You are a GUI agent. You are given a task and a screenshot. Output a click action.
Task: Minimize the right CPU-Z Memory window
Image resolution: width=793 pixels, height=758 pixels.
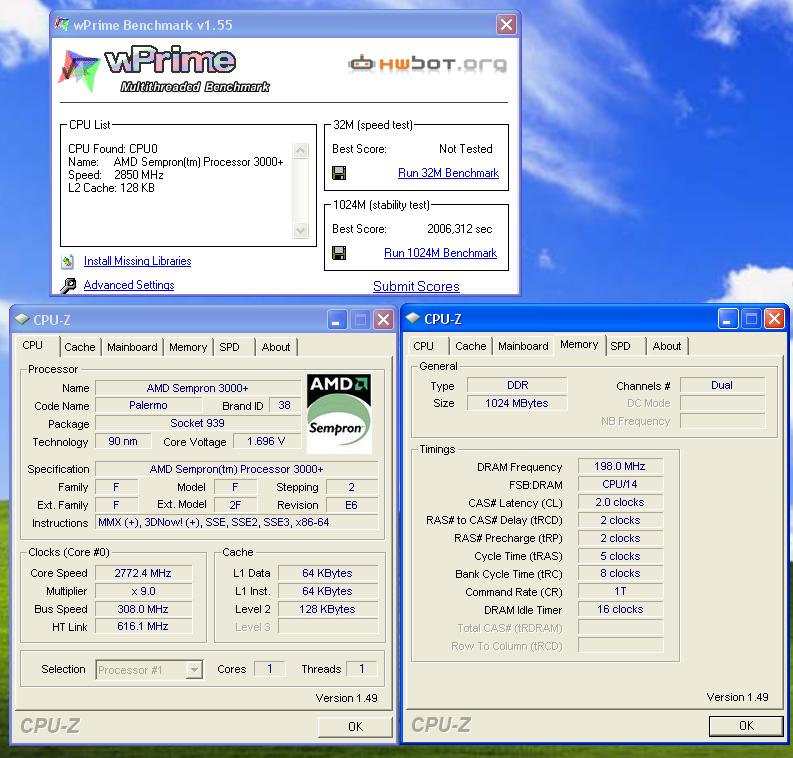click(x=727, y=319)
